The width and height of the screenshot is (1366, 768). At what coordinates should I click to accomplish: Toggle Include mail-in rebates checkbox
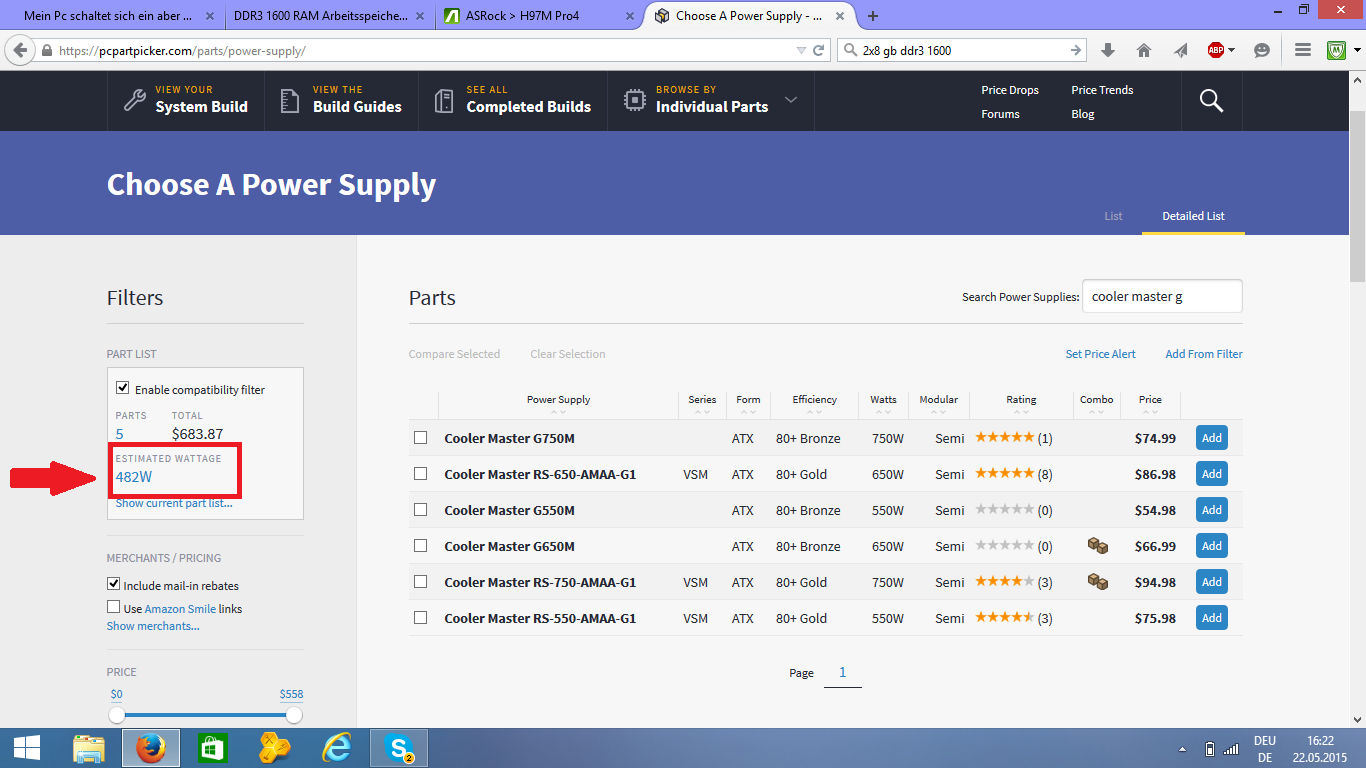point(114,584)
